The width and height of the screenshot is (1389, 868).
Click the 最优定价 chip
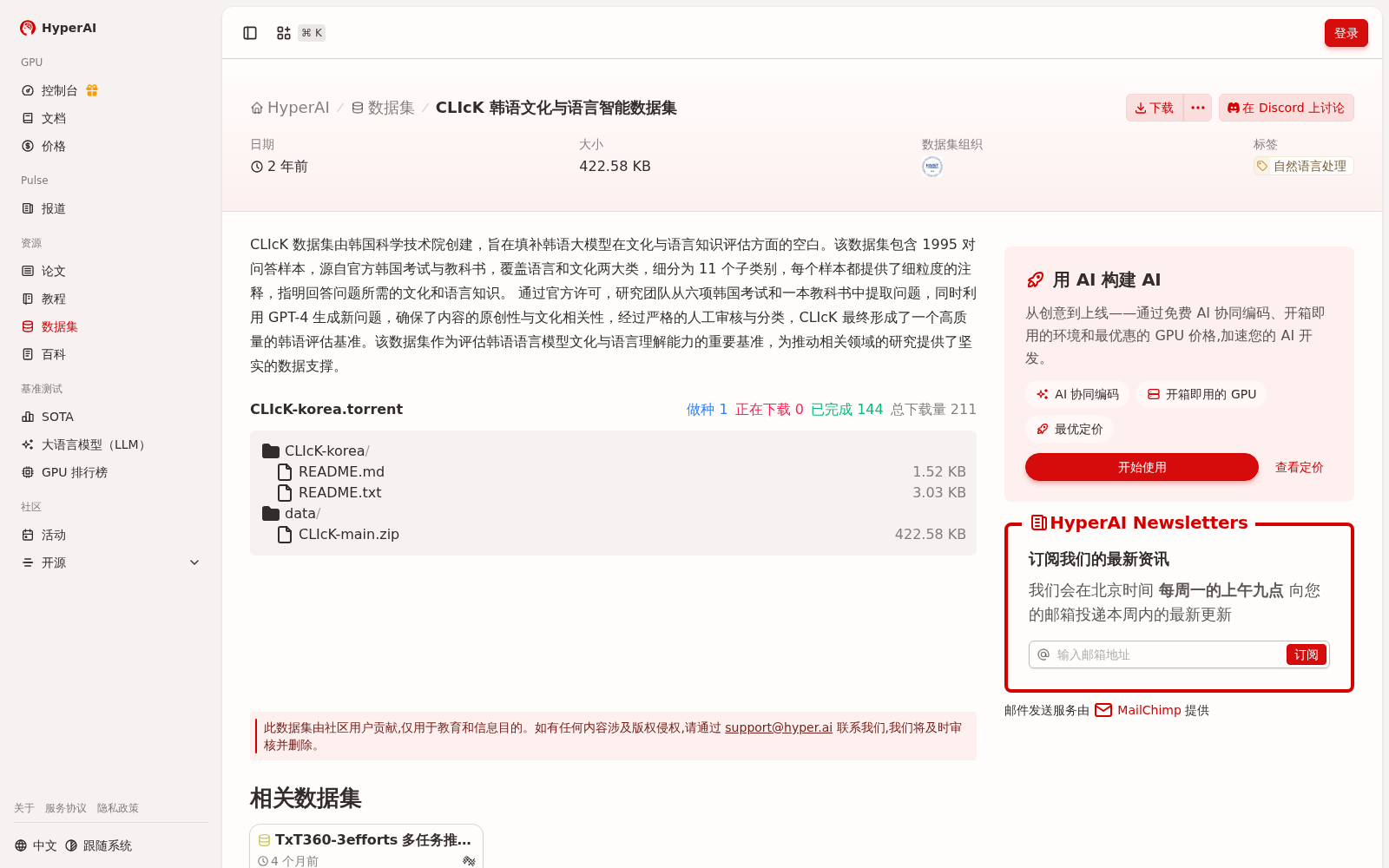pyautogui.click(x=1070, y=429)
